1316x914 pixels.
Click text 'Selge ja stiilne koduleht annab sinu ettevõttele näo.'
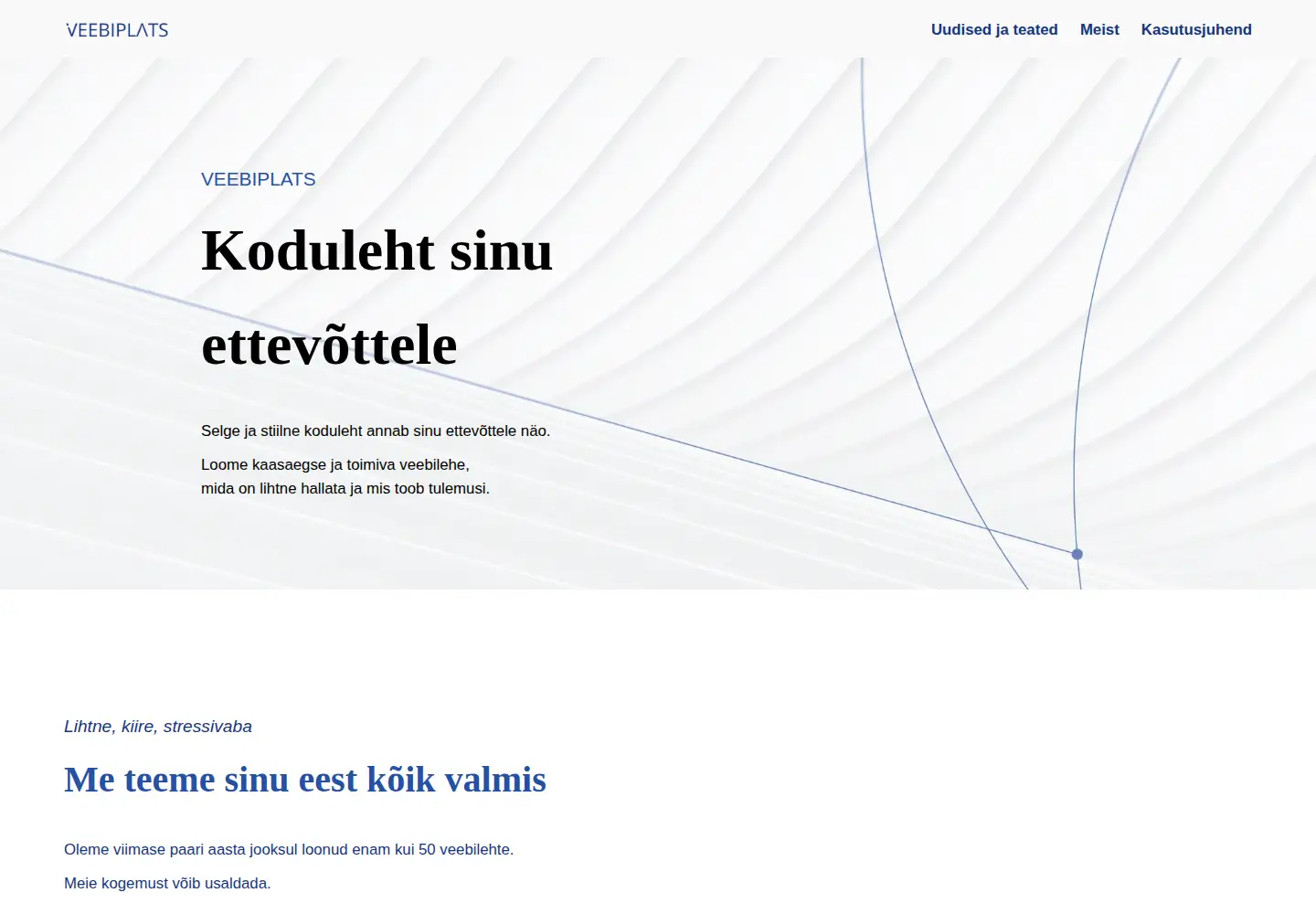pyautogui.click(x=376, y=430)
